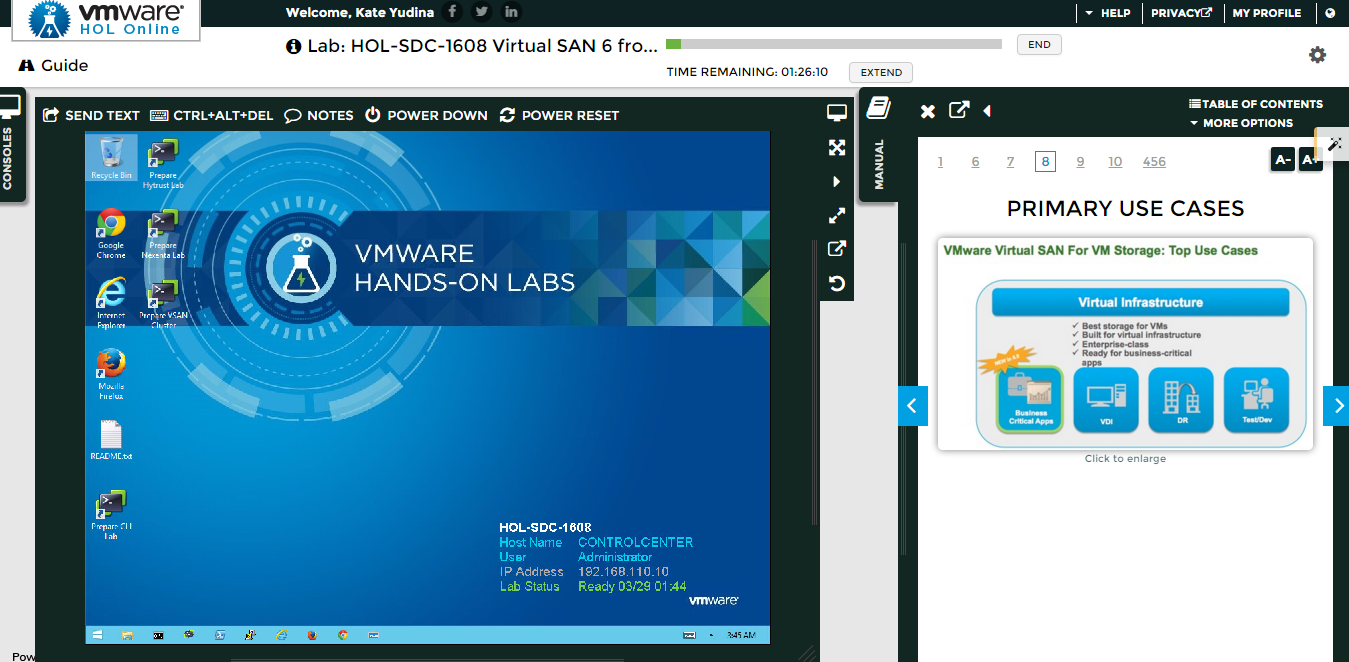Go to manual page 6

(x=975, y=162)
